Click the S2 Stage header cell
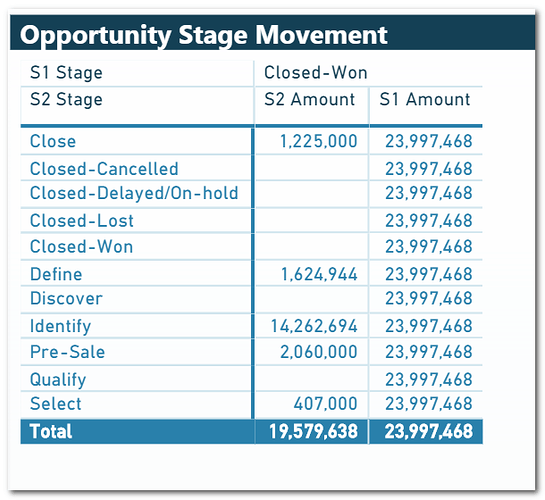Screen dimensions: 545x500 pos(66,99)
